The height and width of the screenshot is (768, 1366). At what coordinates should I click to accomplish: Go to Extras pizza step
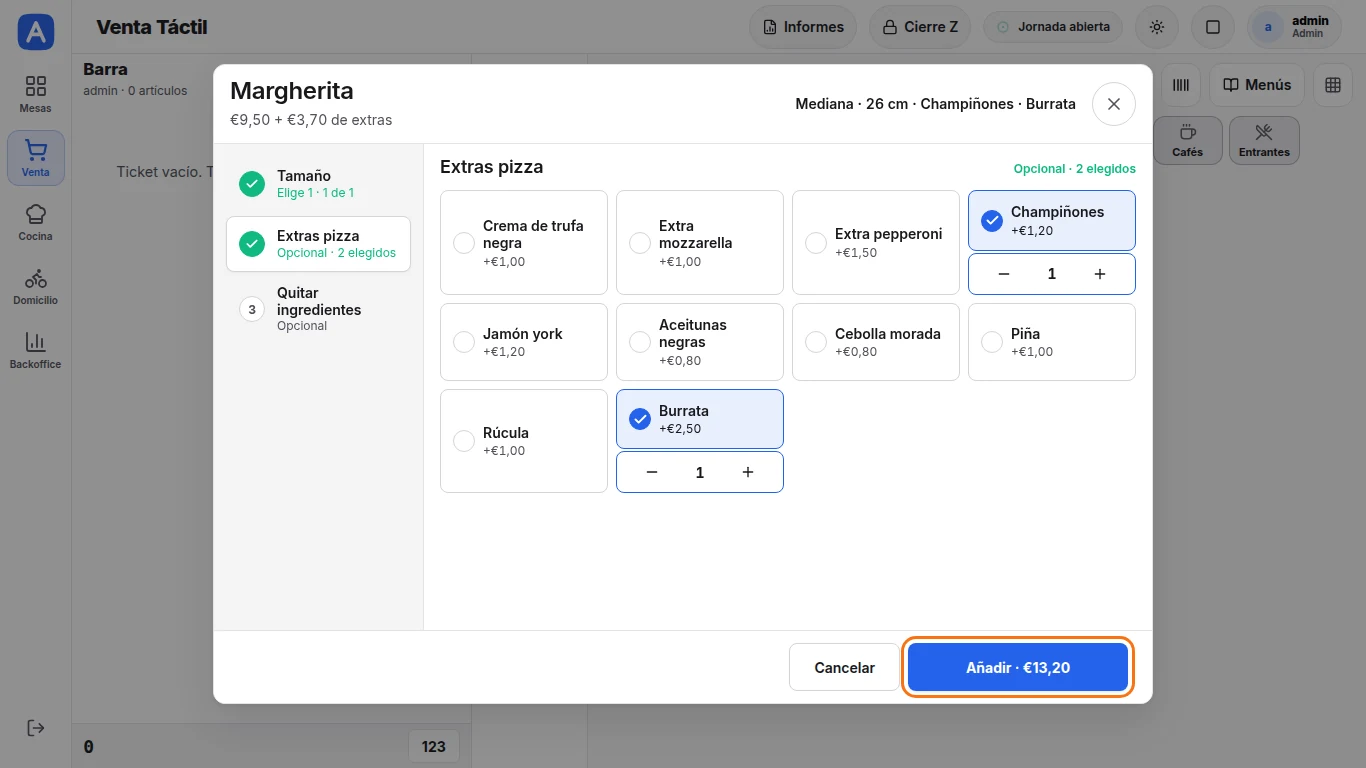point(318,244)
